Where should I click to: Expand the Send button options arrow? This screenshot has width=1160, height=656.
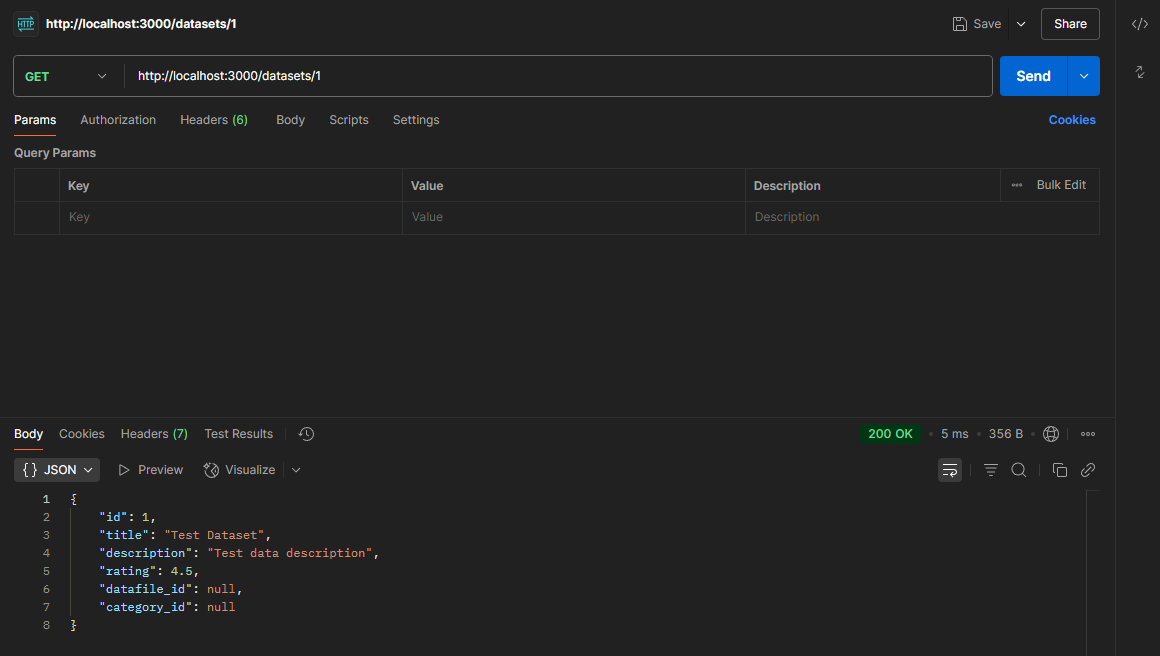(1084, 76)
